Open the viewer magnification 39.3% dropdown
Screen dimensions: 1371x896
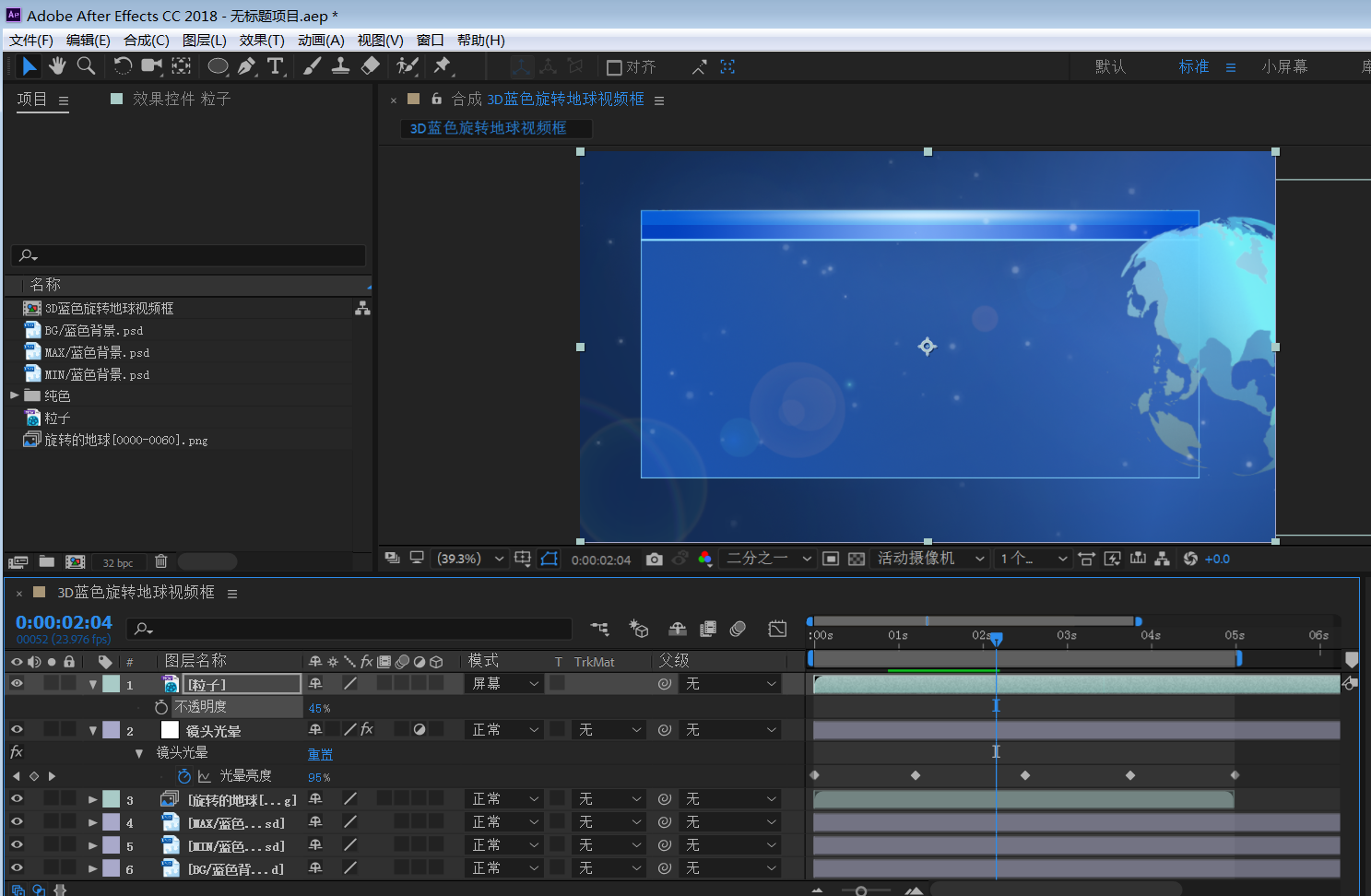click(469, 559)
